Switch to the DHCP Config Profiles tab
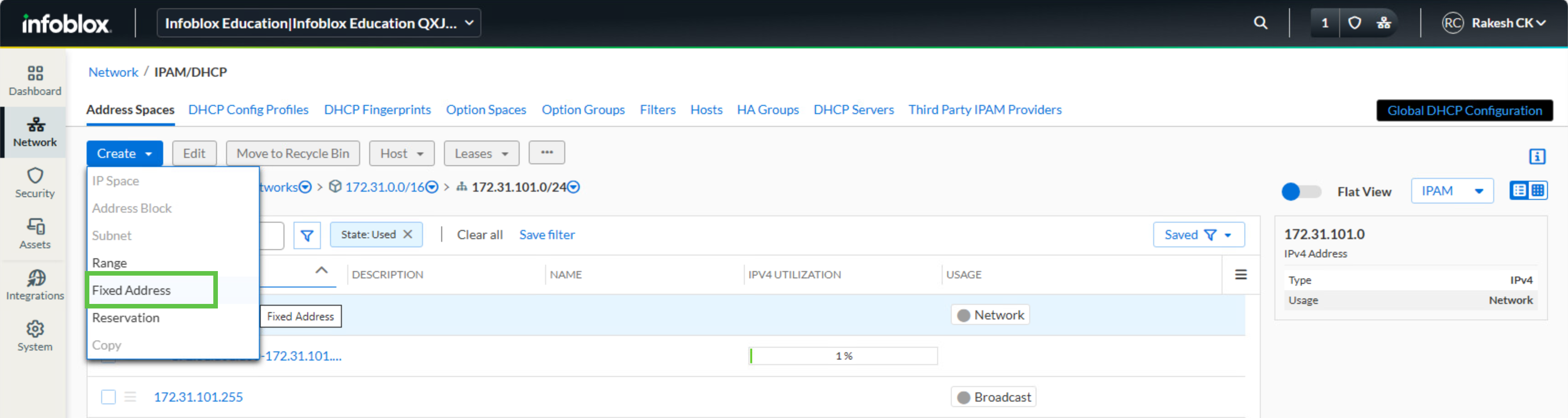Viewport: 1568px width, 418px height. pos(248,110)
